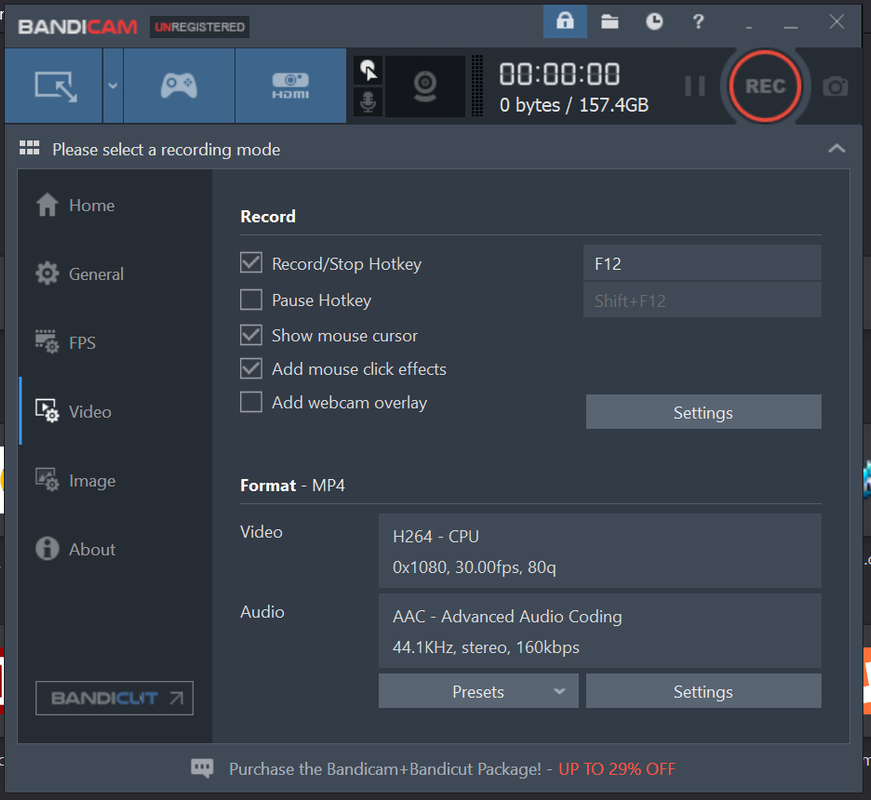Click the AAC audio format box
The height and width of the screenshot is (800, 871).
(600, 631)
